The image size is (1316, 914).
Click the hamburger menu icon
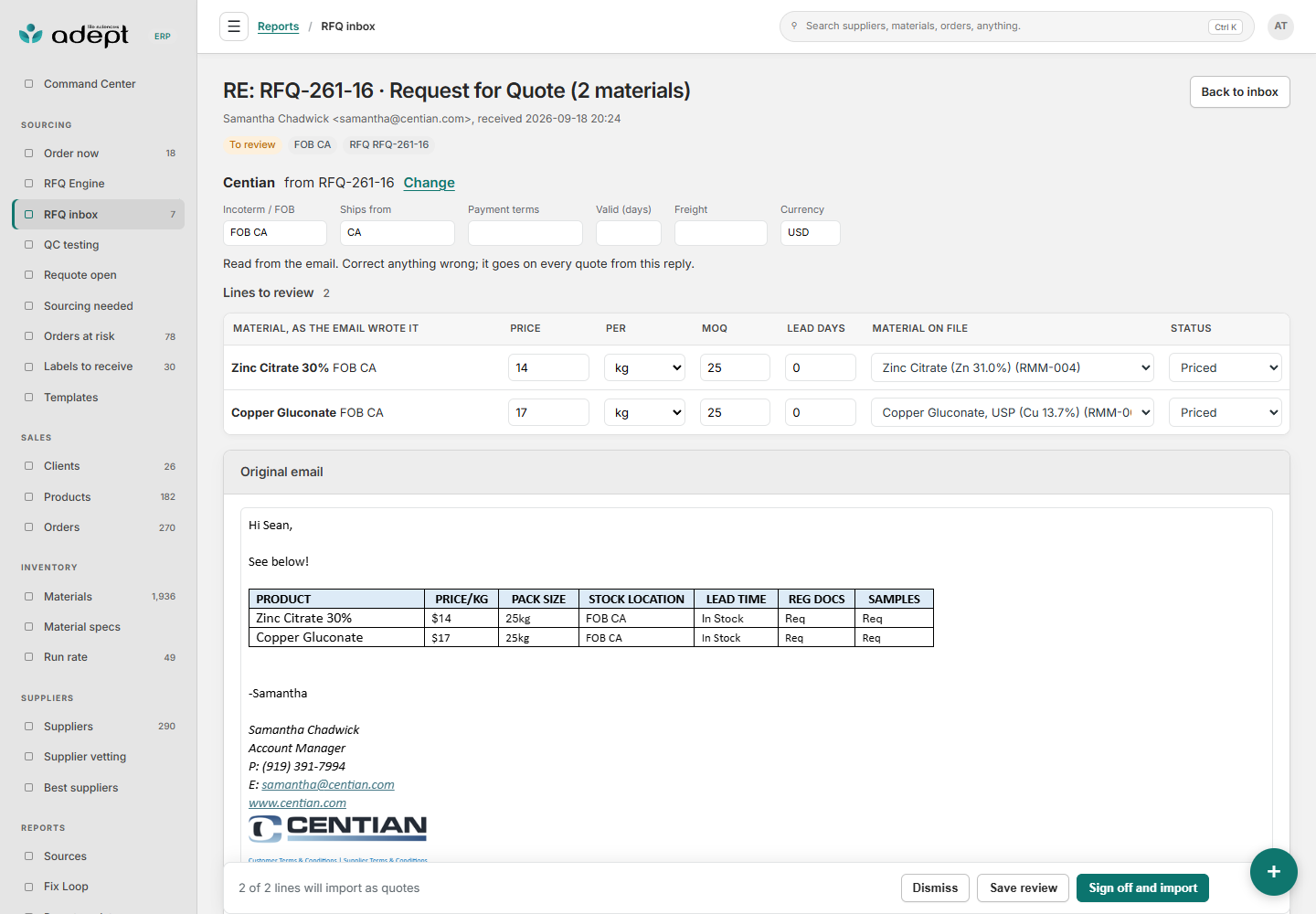pyautogui.click(x=234, y=27)
